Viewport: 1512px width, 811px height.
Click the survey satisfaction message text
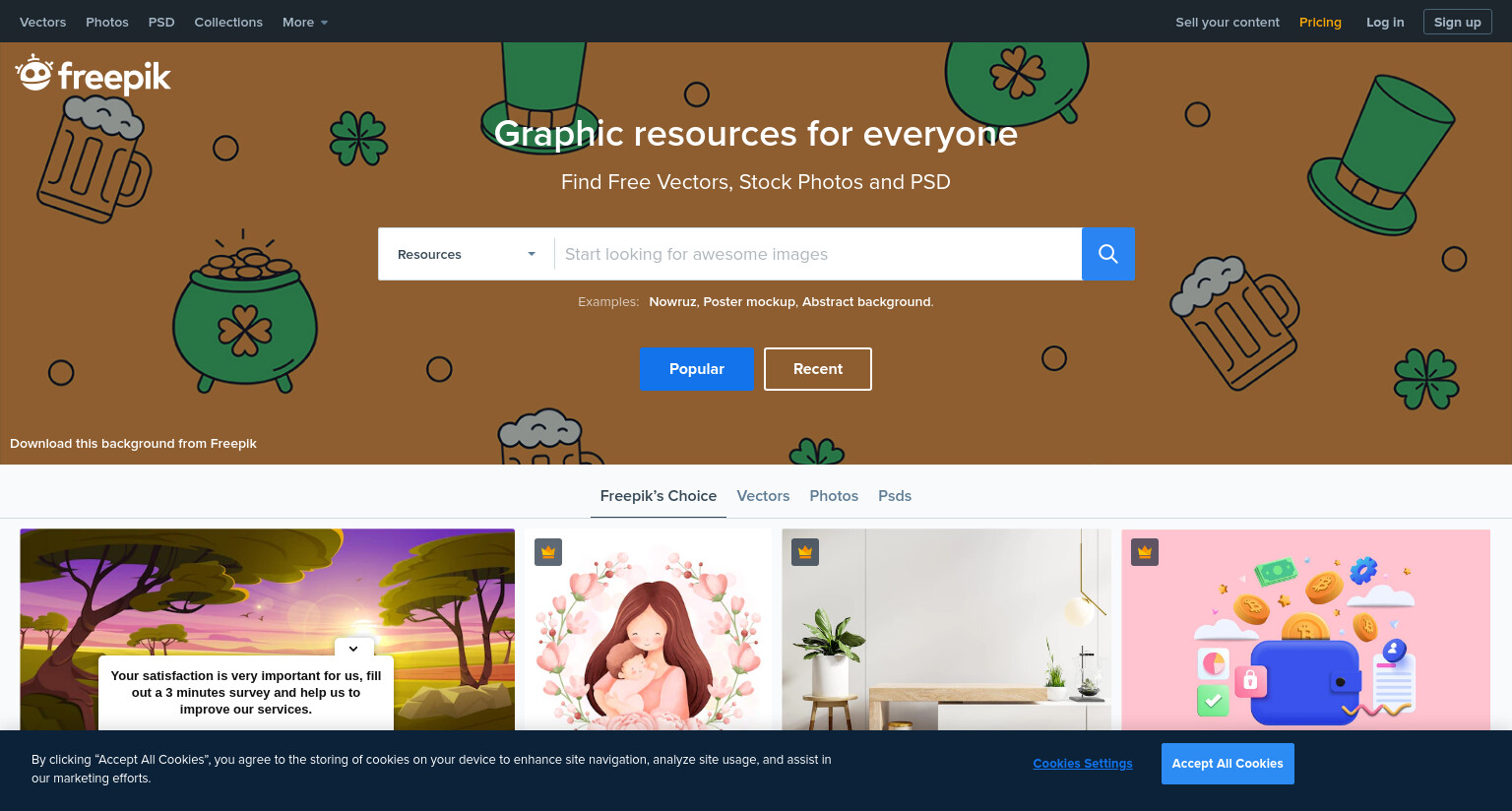tap(246, 693)
